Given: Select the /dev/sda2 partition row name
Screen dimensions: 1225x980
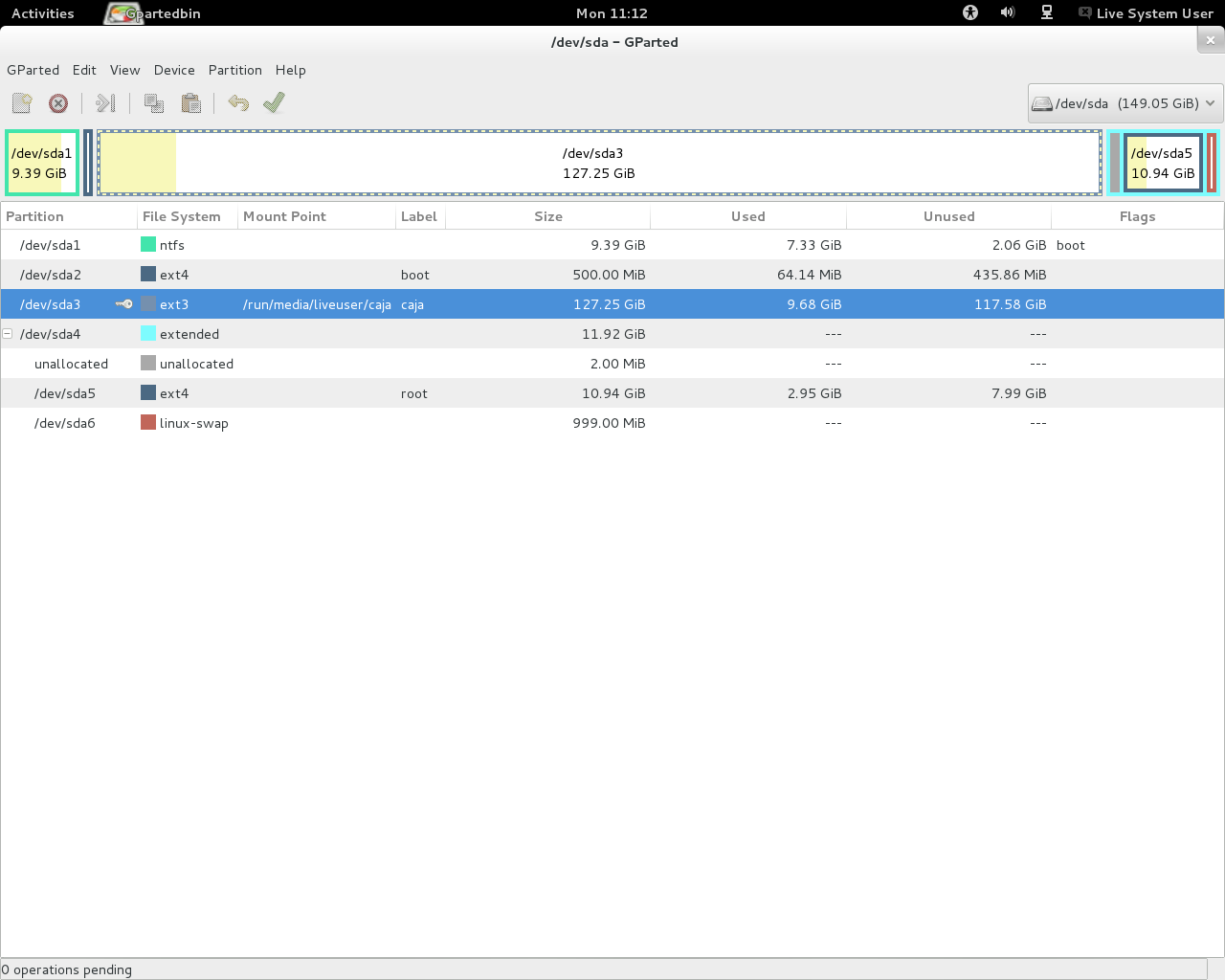Looking at the screenshot, I should [x=51, y=275].
